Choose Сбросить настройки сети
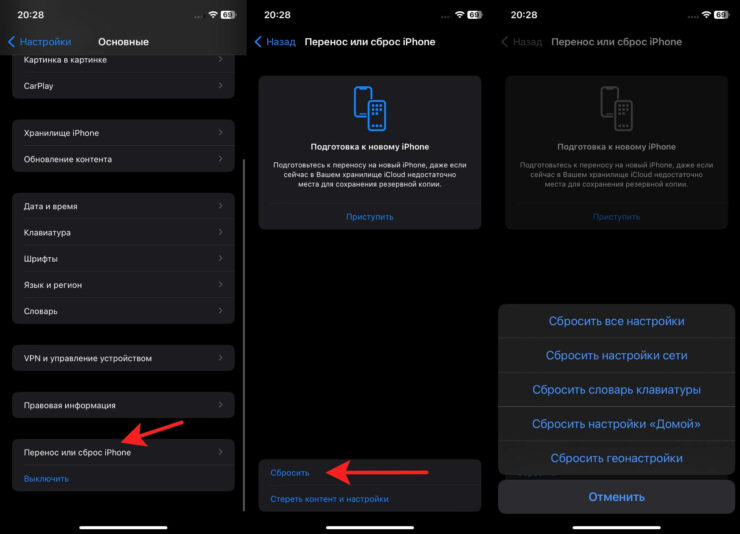The width and height of the screenshot is (740, 534). (616, 355)
